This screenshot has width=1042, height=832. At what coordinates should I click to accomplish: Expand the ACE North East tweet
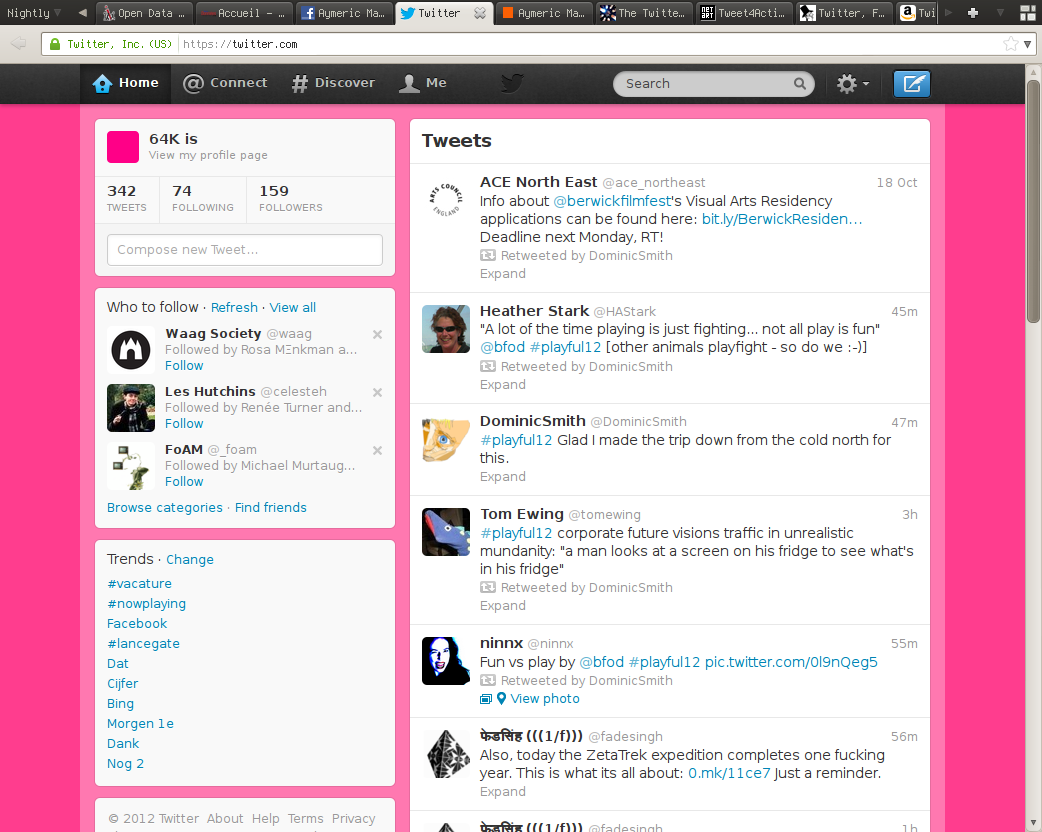[x=502, y=273]
